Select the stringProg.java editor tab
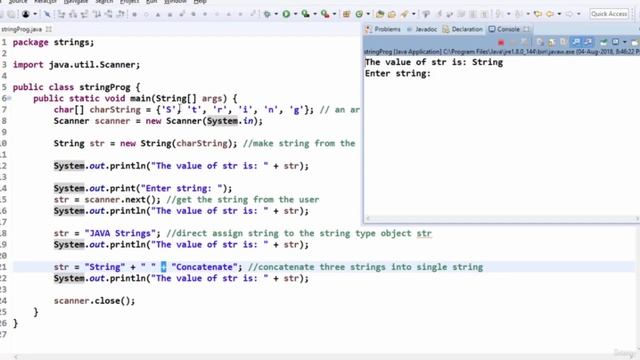Viewport: 640px width, 360px height. [21, 29]
